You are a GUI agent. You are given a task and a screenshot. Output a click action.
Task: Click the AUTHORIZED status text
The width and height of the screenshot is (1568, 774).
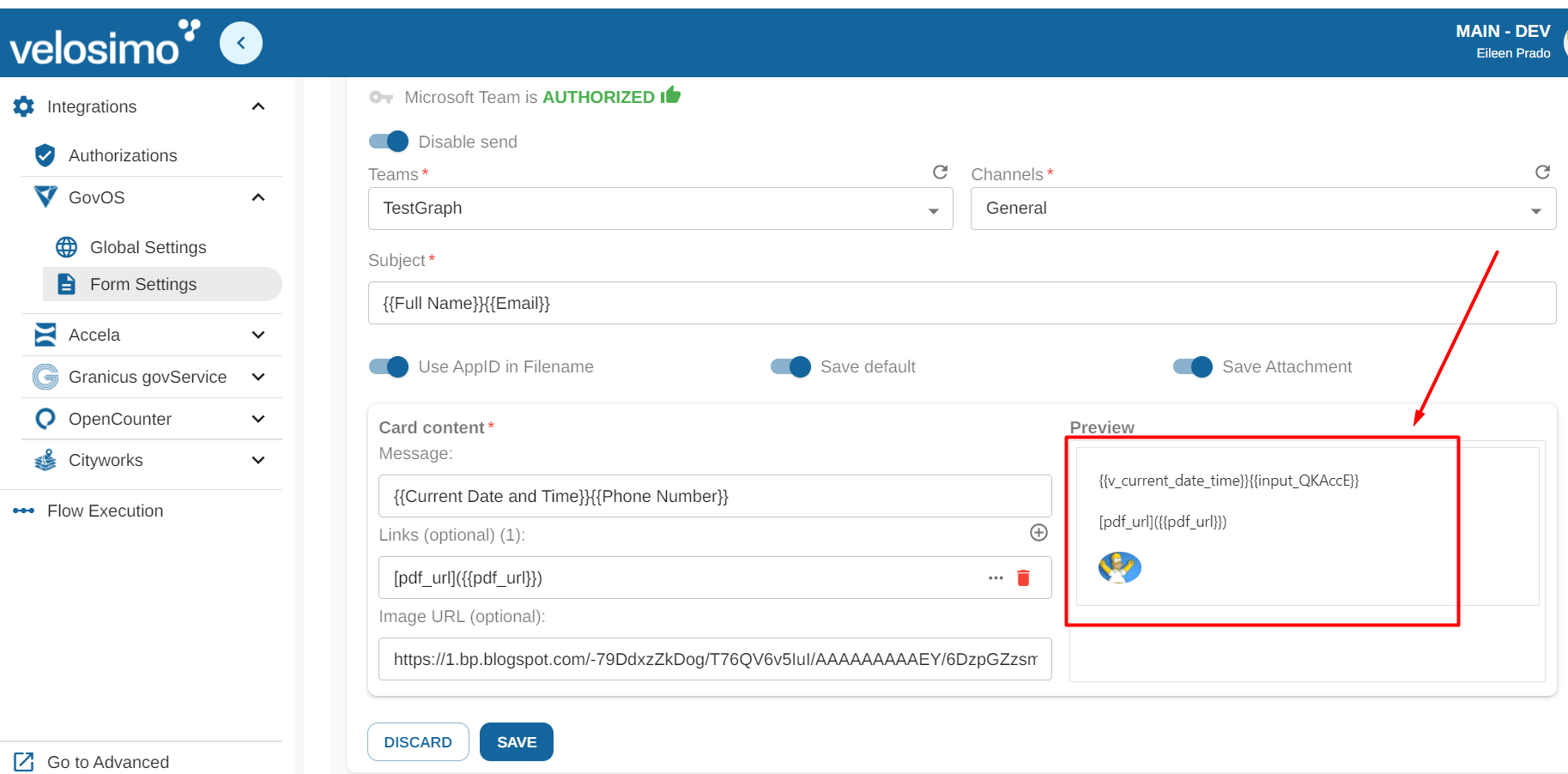point(598,98)
